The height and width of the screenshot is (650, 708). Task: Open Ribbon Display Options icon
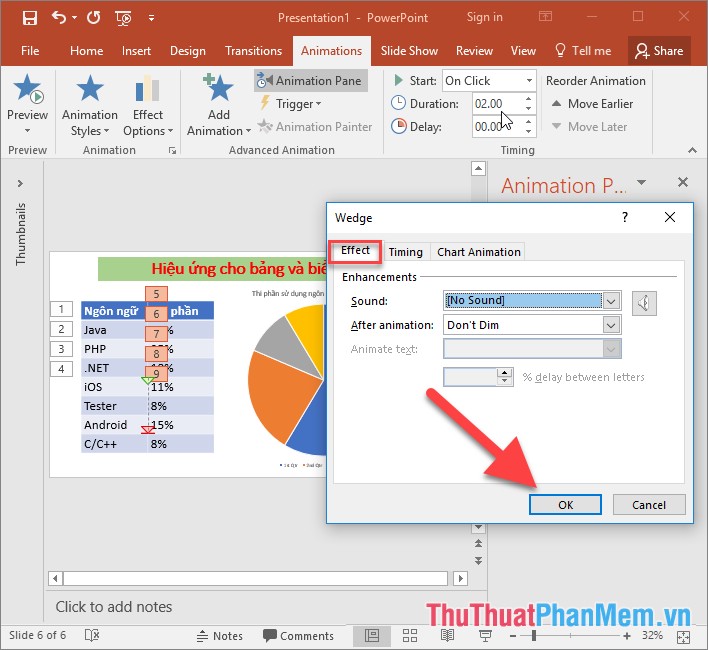(x=545, y=17)
